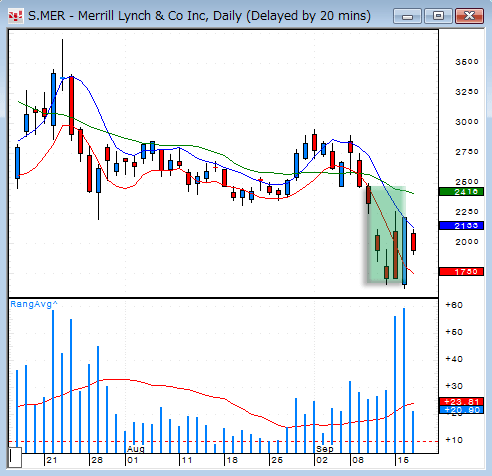Maximize the Merrill Lynch chart window
This screenshot has height=476, width=492.
[438, 16]
